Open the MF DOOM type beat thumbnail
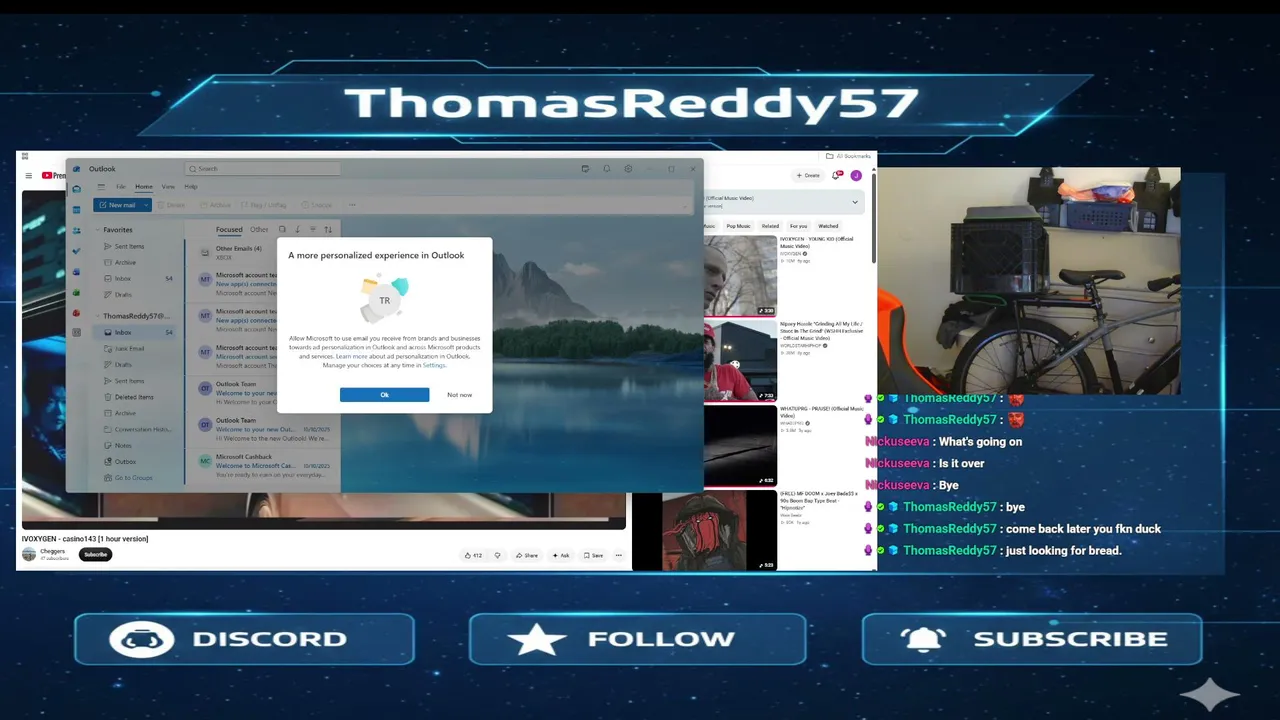The width and height of the screenshot is (1280, 720). point(704,530)
